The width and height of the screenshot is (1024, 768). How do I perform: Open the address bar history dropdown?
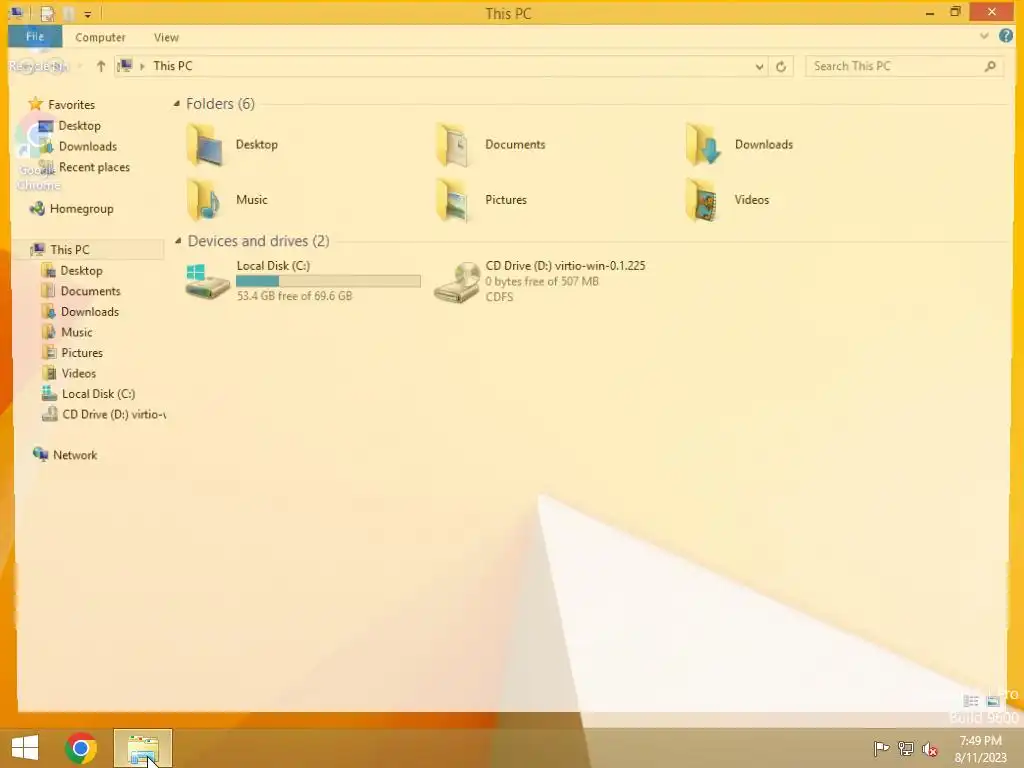759,67
